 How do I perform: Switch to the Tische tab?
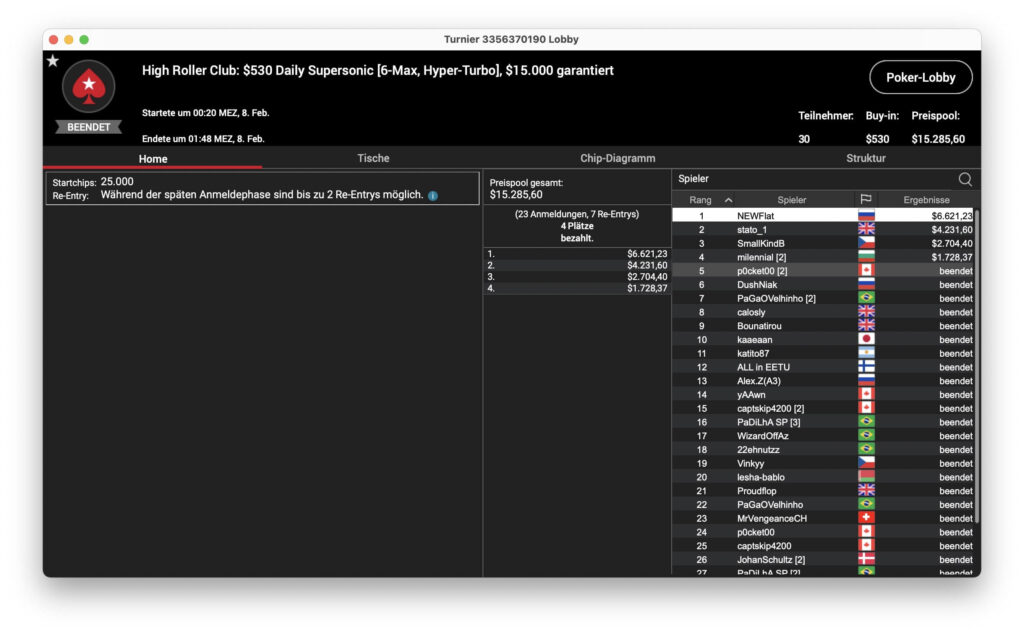click(x=373, y=158)
